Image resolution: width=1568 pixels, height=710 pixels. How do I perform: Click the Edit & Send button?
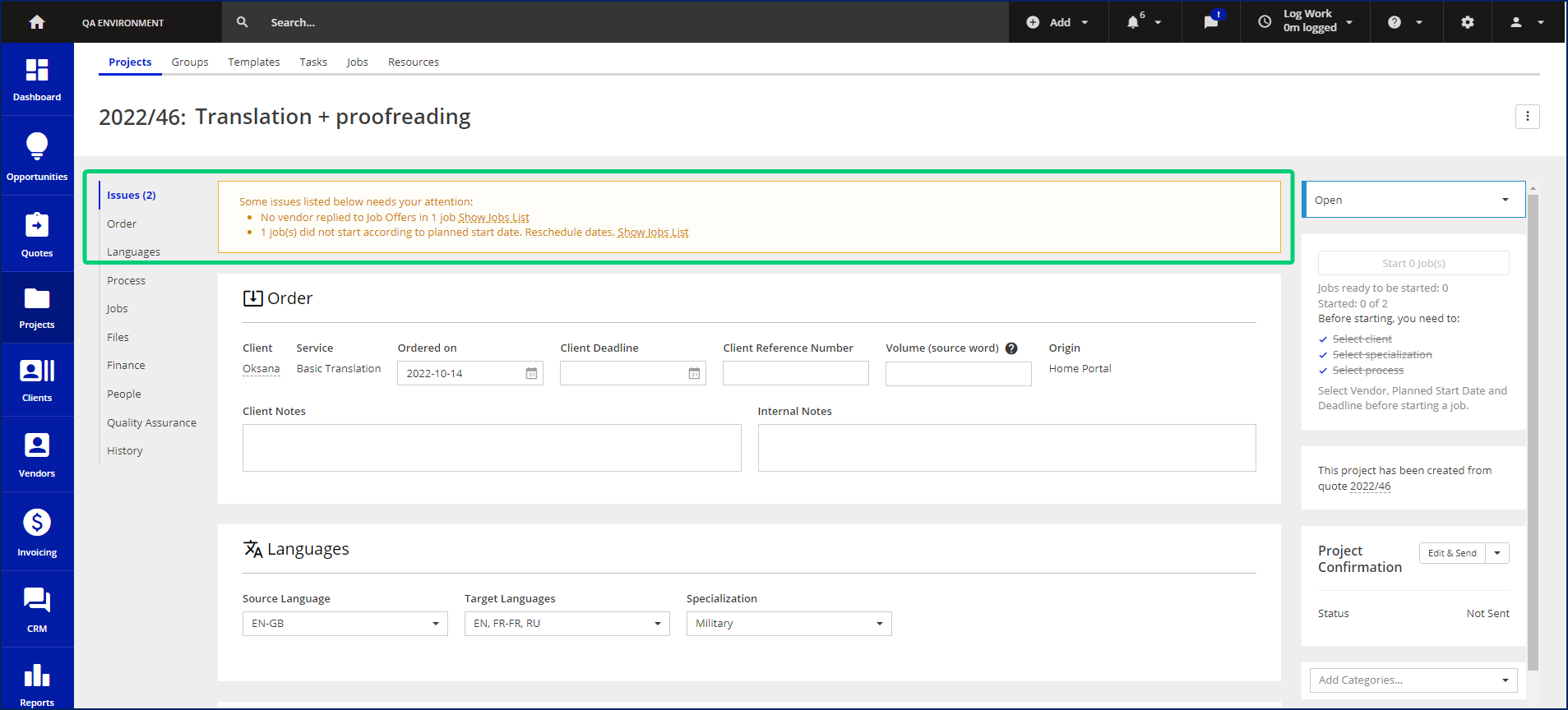[x=1452, y=553]
